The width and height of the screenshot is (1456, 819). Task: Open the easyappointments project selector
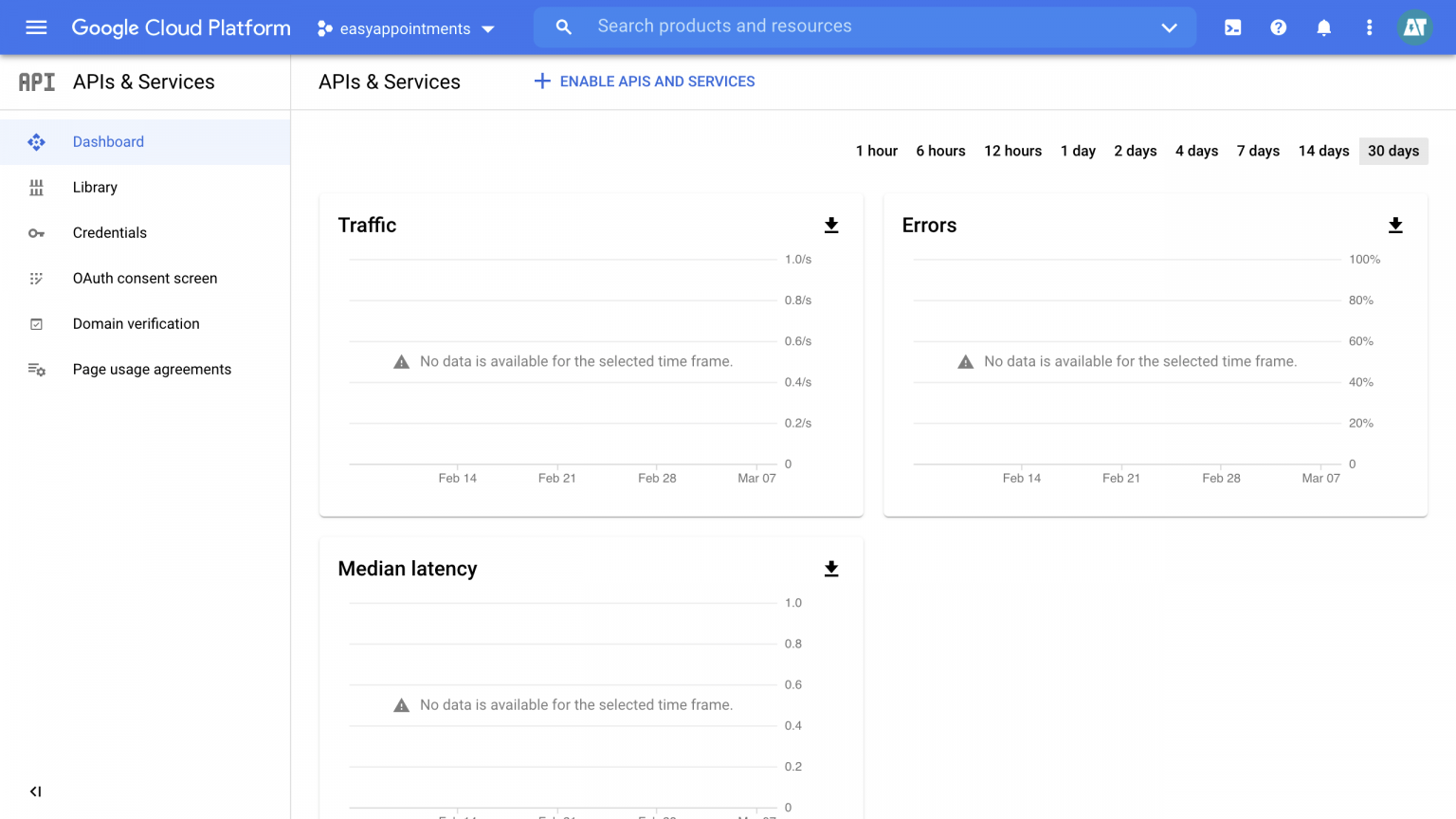coord(406,28)
